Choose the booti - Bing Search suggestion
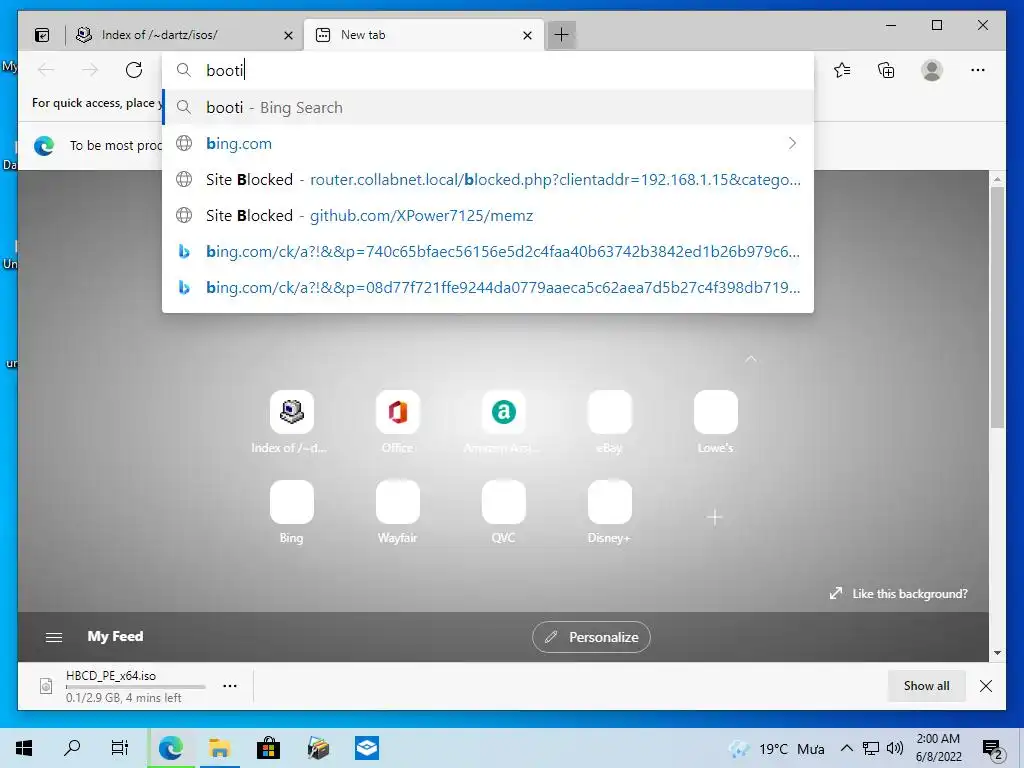 [487, 107]
